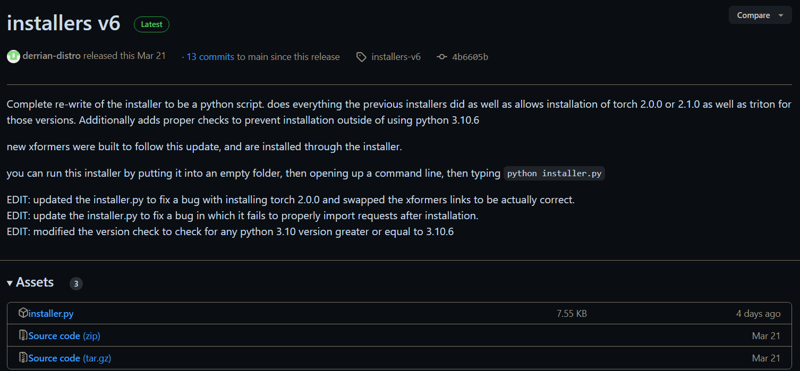Open the Compare dropdown

[x=760, y=15]
